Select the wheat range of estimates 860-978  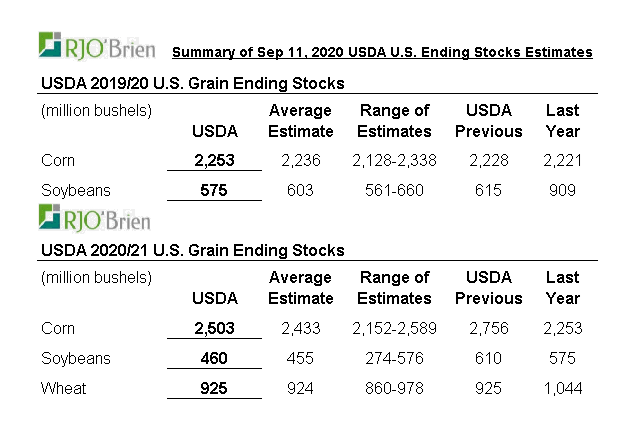[x=394, y=388]
